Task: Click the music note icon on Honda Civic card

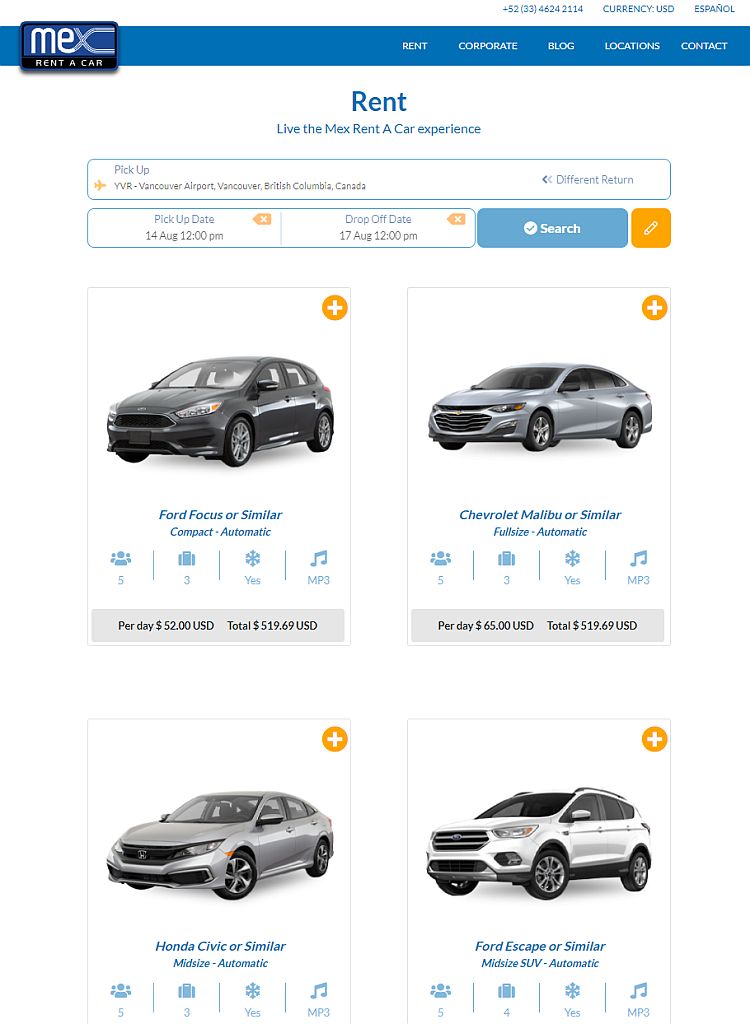Action: (x=318, y=991)
